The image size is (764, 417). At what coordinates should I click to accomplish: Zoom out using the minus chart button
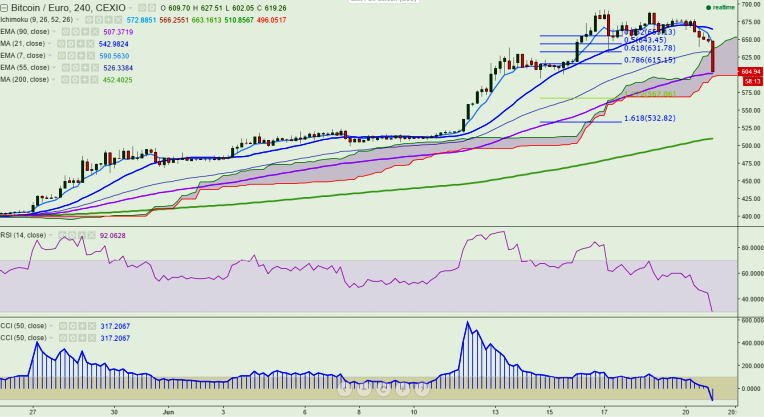(x=364, y=388)
